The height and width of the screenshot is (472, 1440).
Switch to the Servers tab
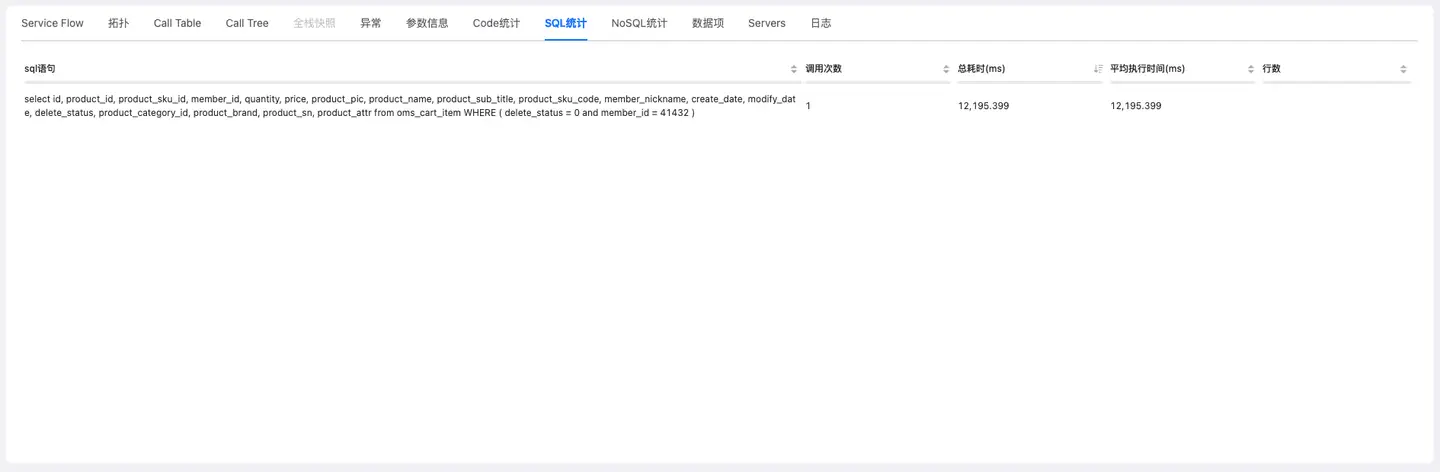(766, 23)
